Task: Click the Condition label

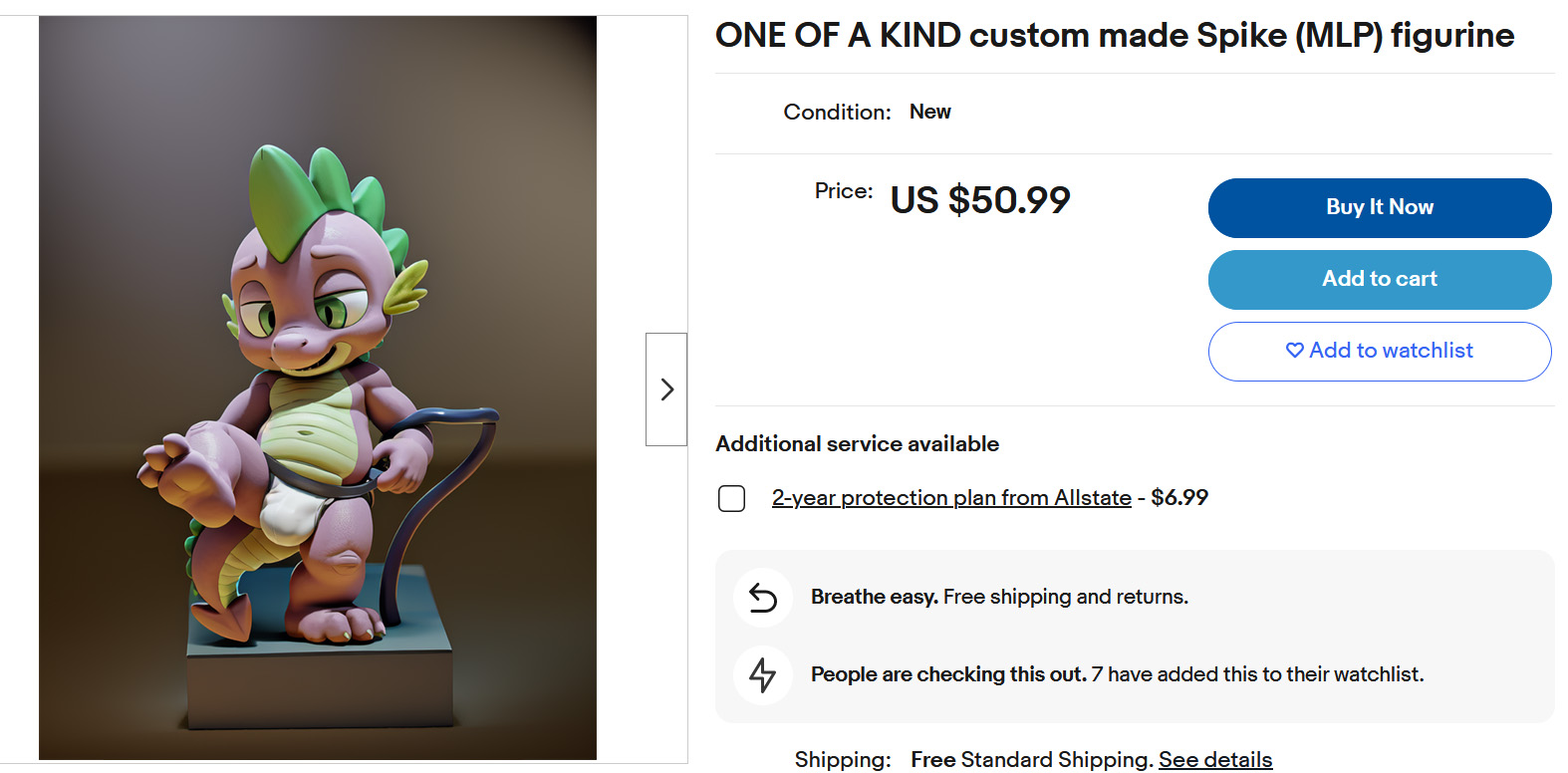Action: tap(837, 112)
